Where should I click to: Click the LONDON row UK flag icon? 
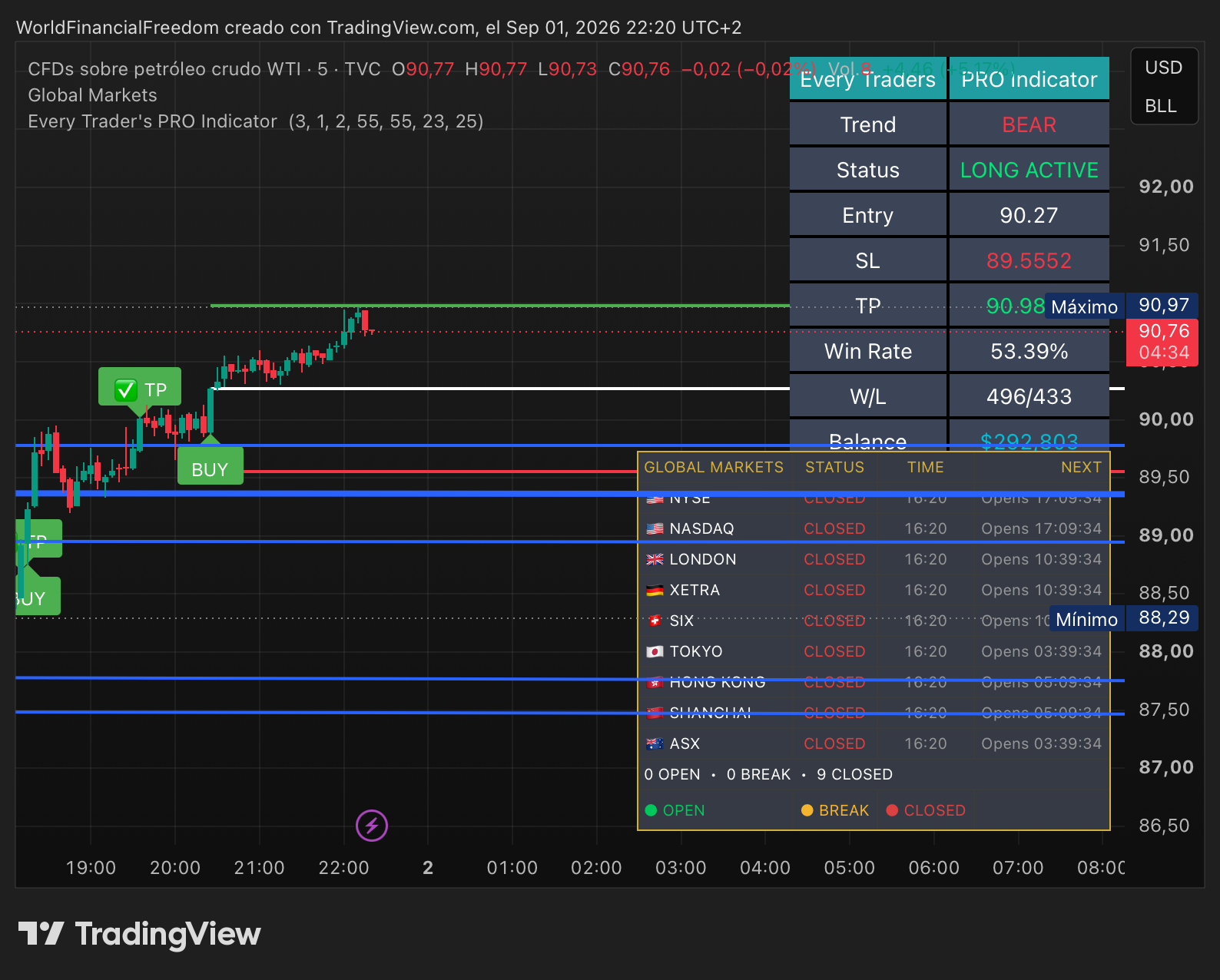tap(655, 559)
